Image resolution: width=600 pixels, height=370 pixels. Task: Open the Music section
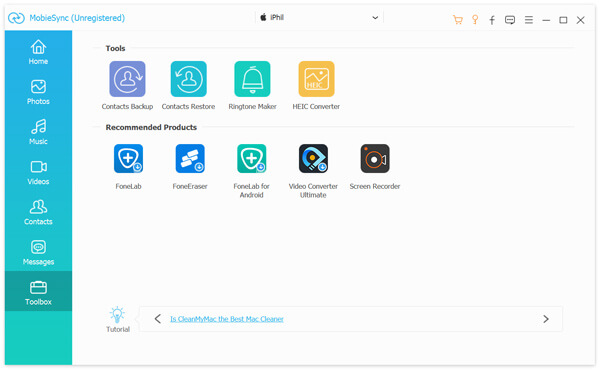pyautogui.click(x=38, y=132)
